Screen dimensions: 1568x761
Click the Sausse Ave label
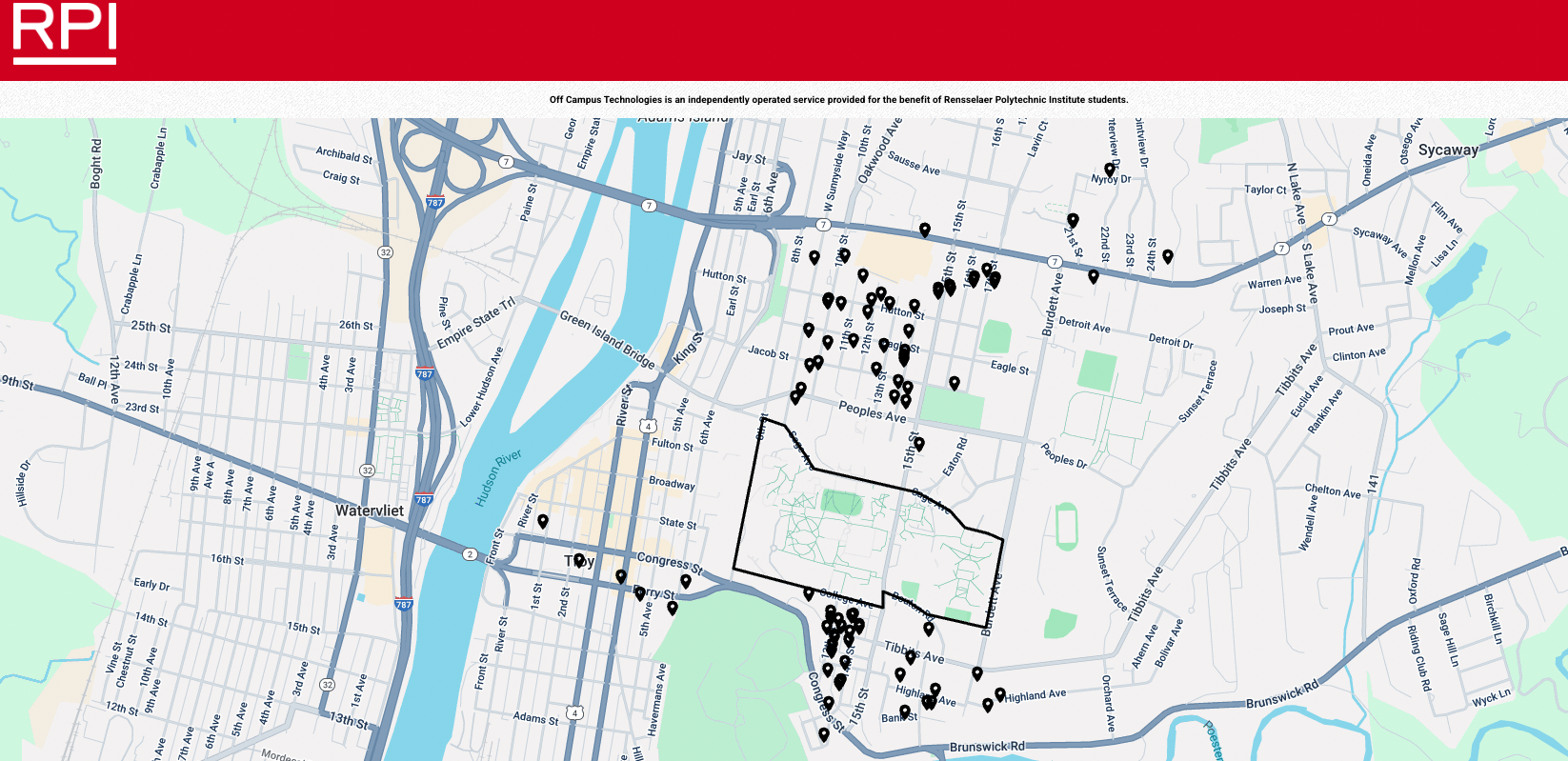coord(914,164)
